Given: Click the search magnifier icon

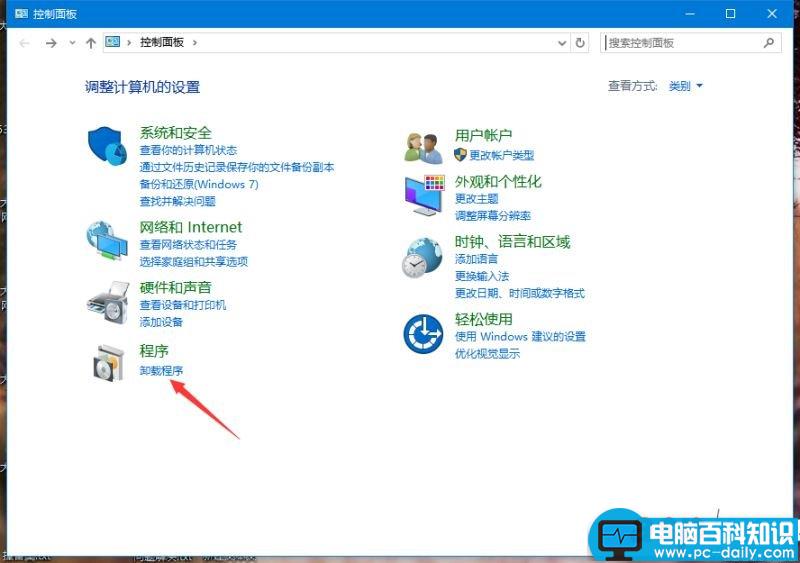Looking at the screenshot, I should pyautogui.click(x=769, y=43).
